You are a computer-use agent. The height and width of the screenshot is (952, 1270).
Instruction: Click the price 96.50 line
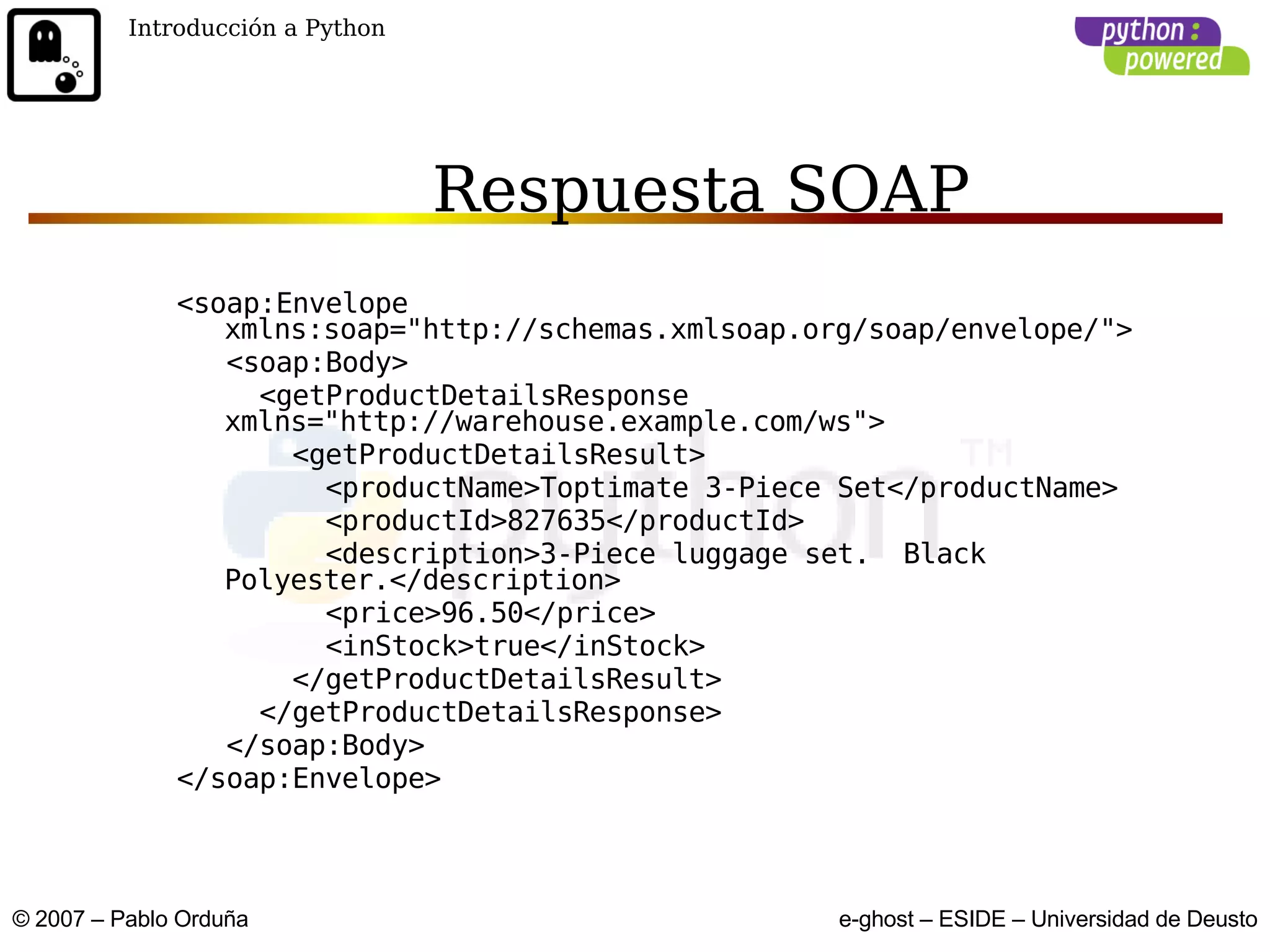490,614
